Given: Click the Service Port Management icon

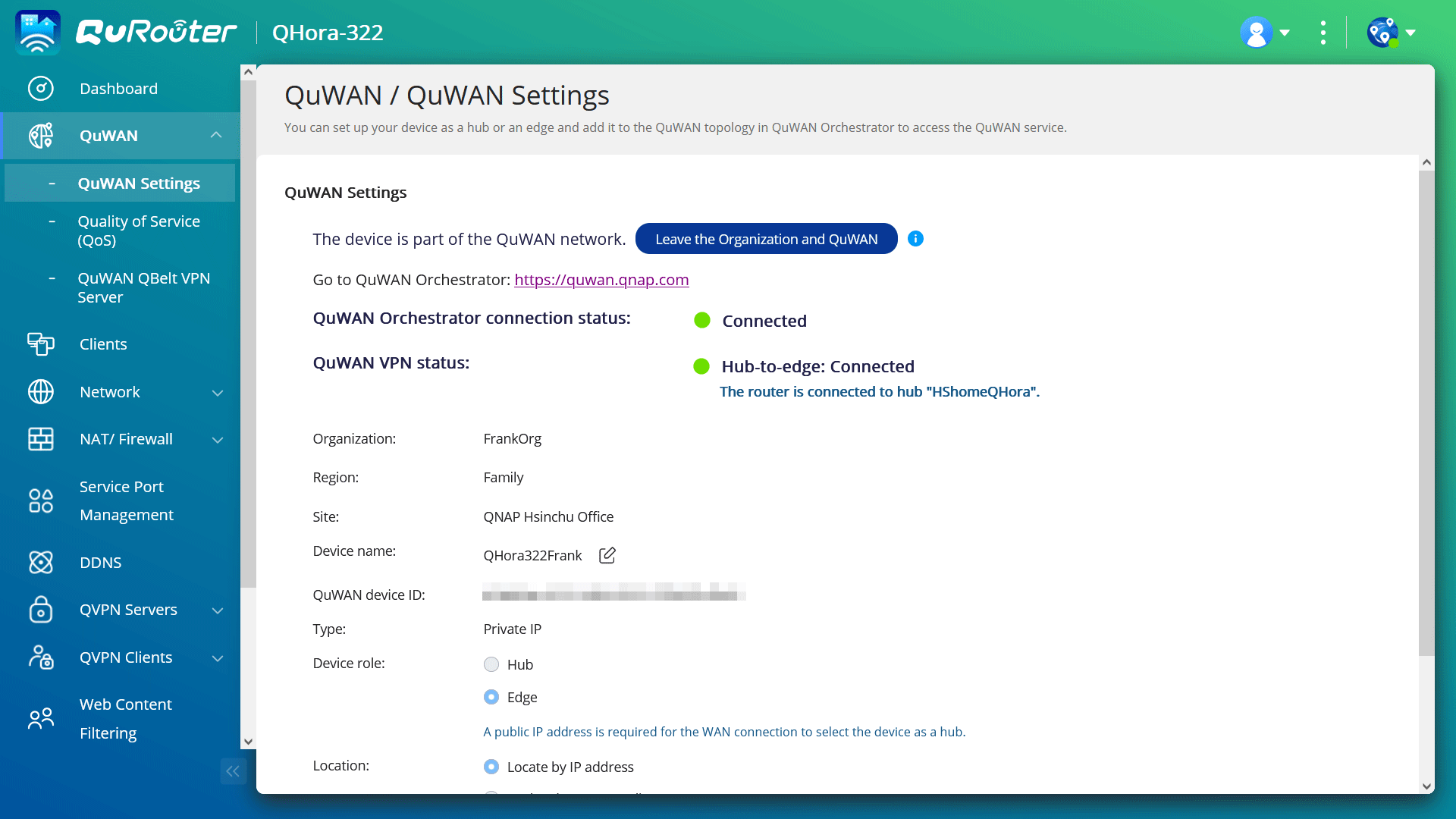Looking at the screenshot, I should [41, 500].
